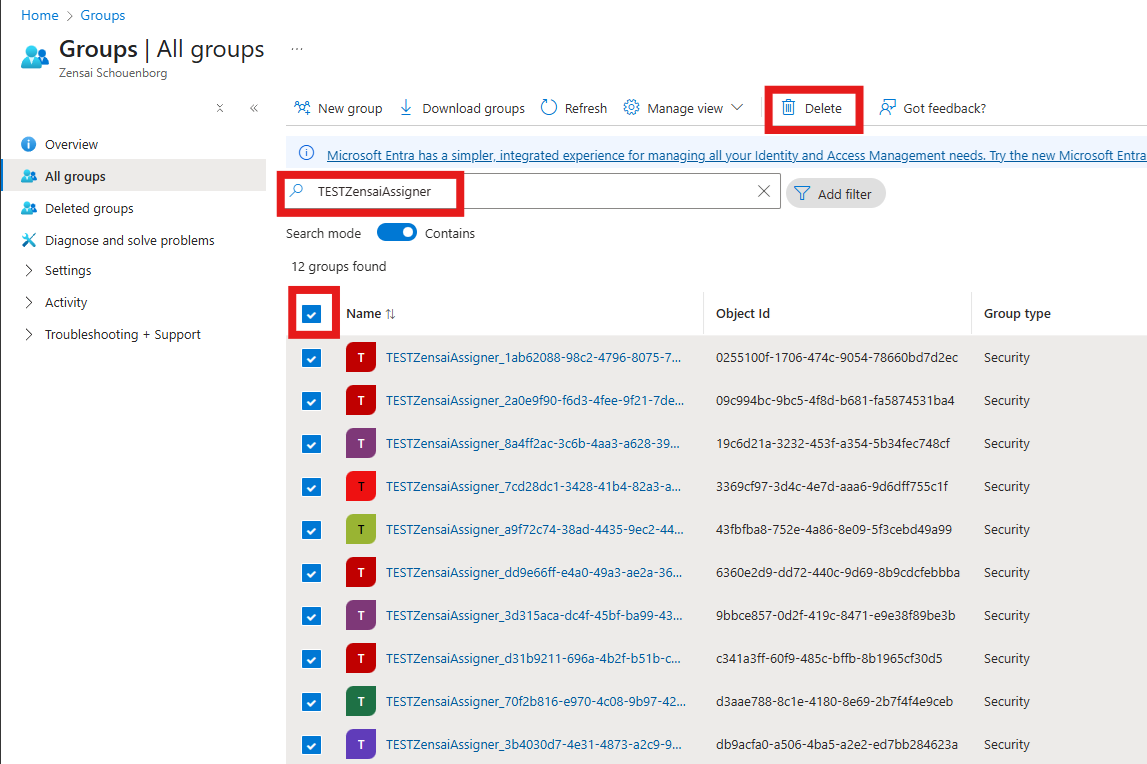
Task: Click the Got feedback person icon
Action: click(x=887, y=108)
